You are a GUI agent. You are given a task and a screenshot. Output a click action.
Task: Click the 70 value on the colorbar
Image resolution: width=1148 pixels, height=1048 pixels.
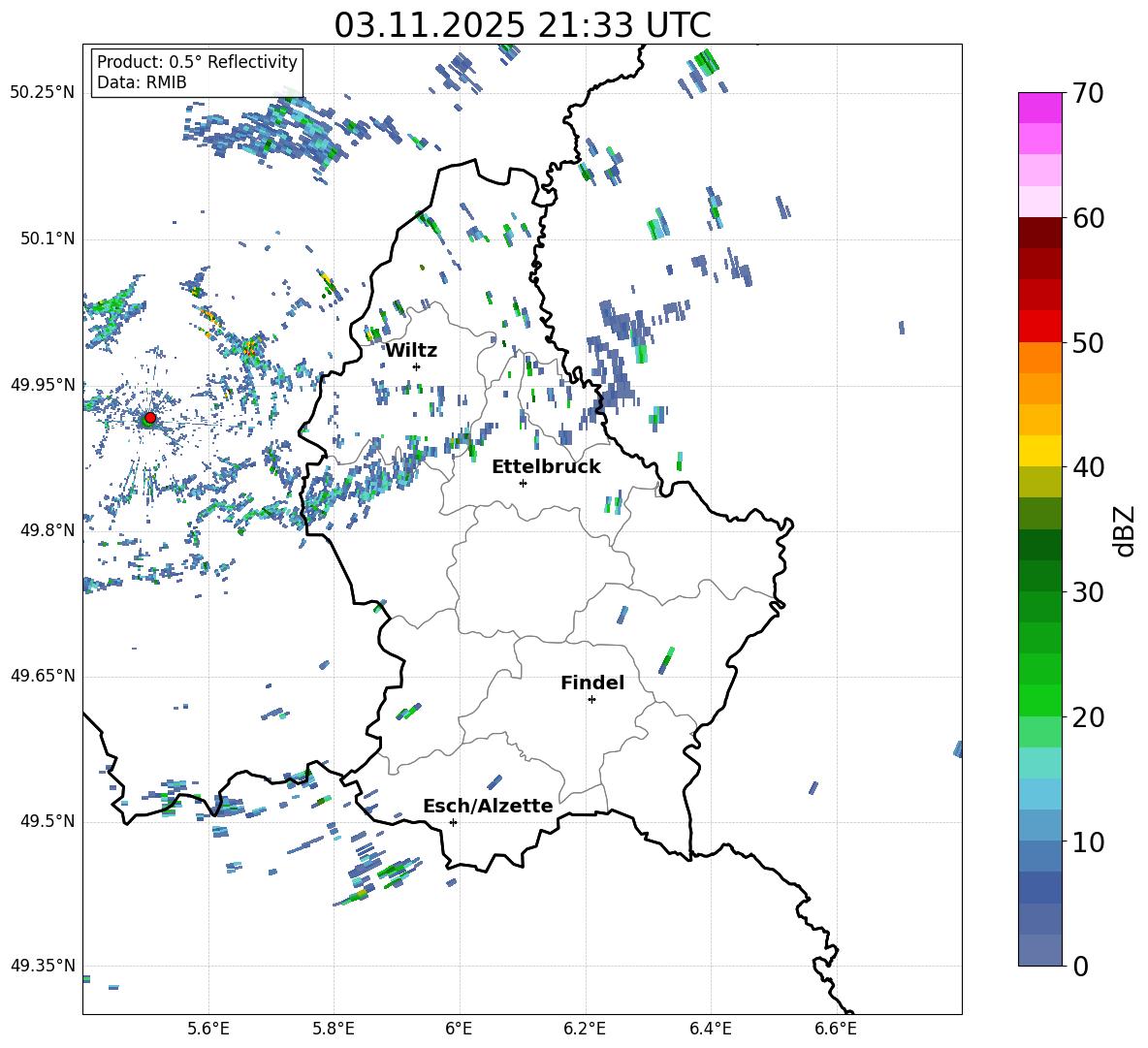(1088, 94)
